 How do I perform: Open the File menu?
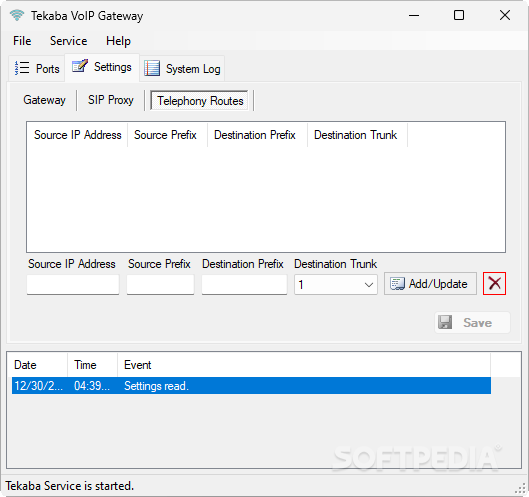(x=22, y=41)
